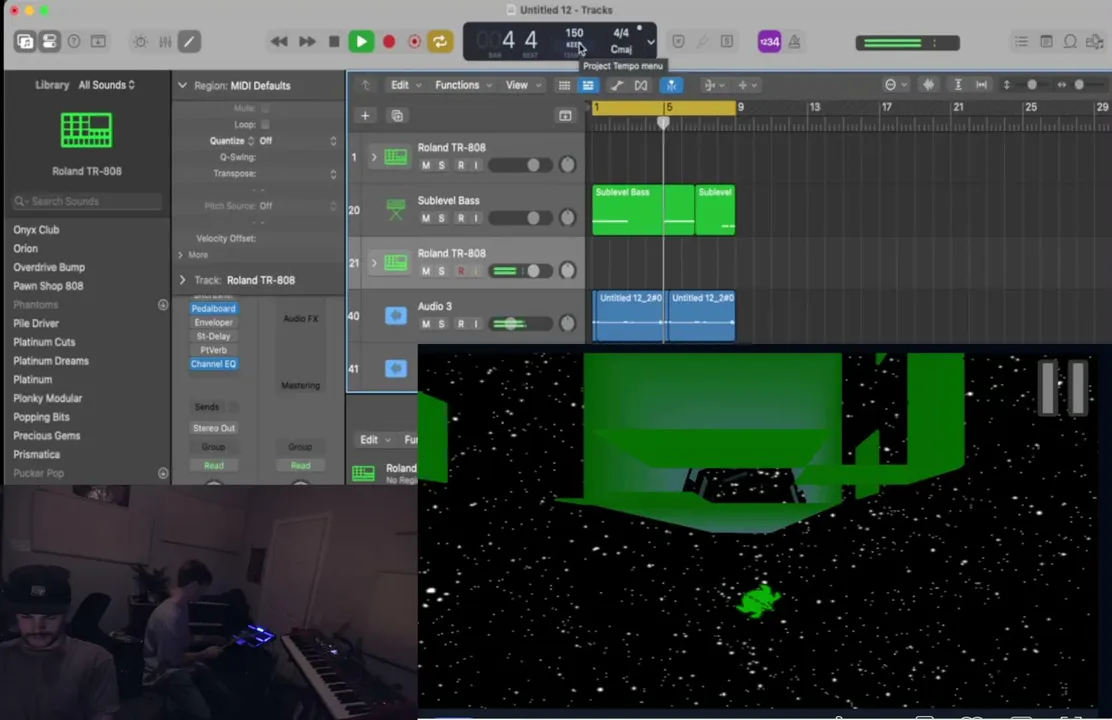
Task: Open the Quantize Off dropdown
Action: (297, 140)
